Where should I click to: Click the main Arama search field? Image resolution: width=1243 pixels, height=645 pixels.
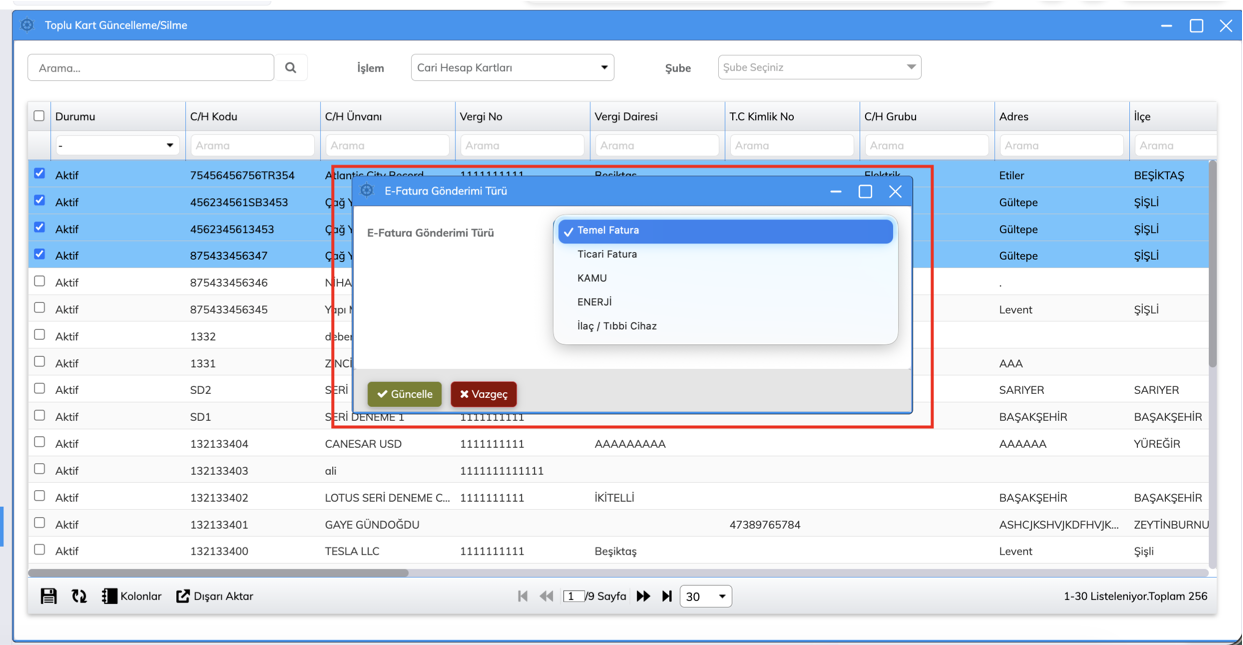[x=151, y=68]
